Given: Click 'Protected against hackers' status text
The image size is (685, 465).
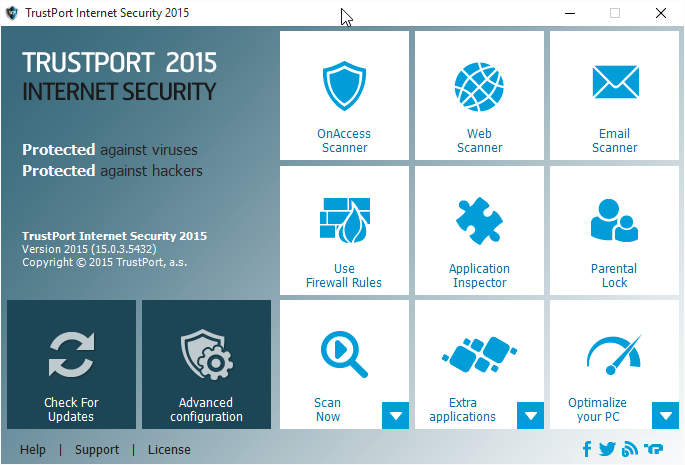Looking at the screenshot, I should 112,171.
